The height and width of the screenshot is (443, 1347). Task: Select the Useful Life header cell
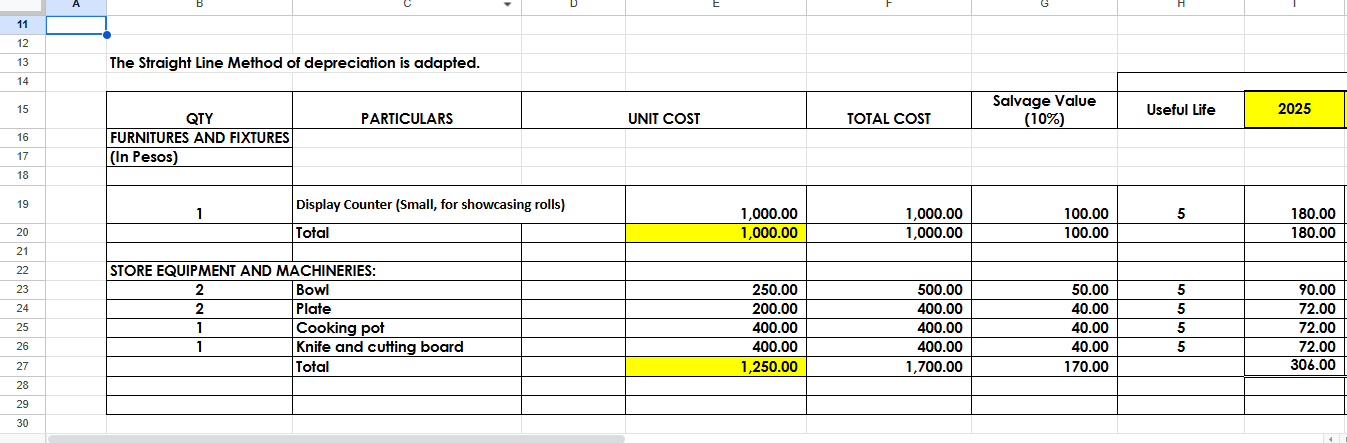[x=1181, y=109]
